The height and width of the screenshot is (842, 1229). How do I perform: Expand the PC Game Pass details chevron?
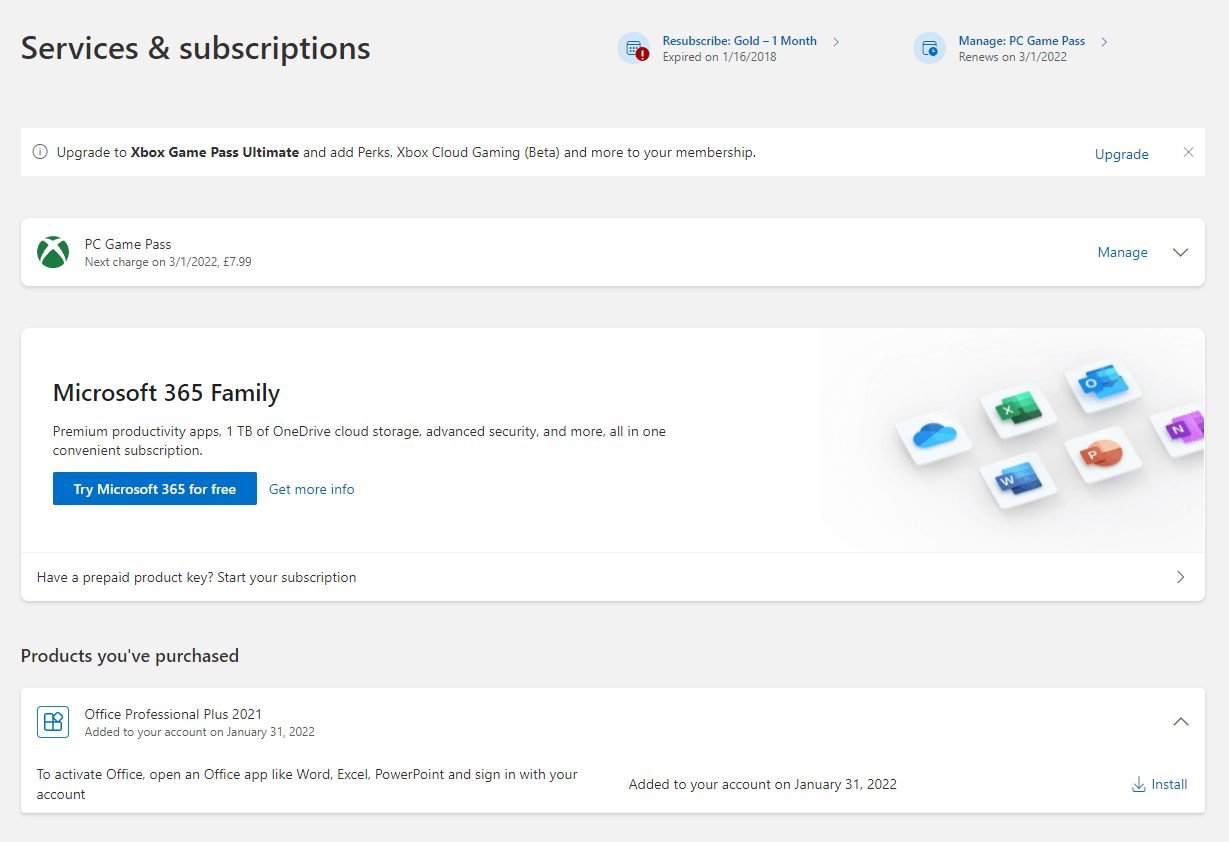1180,253
